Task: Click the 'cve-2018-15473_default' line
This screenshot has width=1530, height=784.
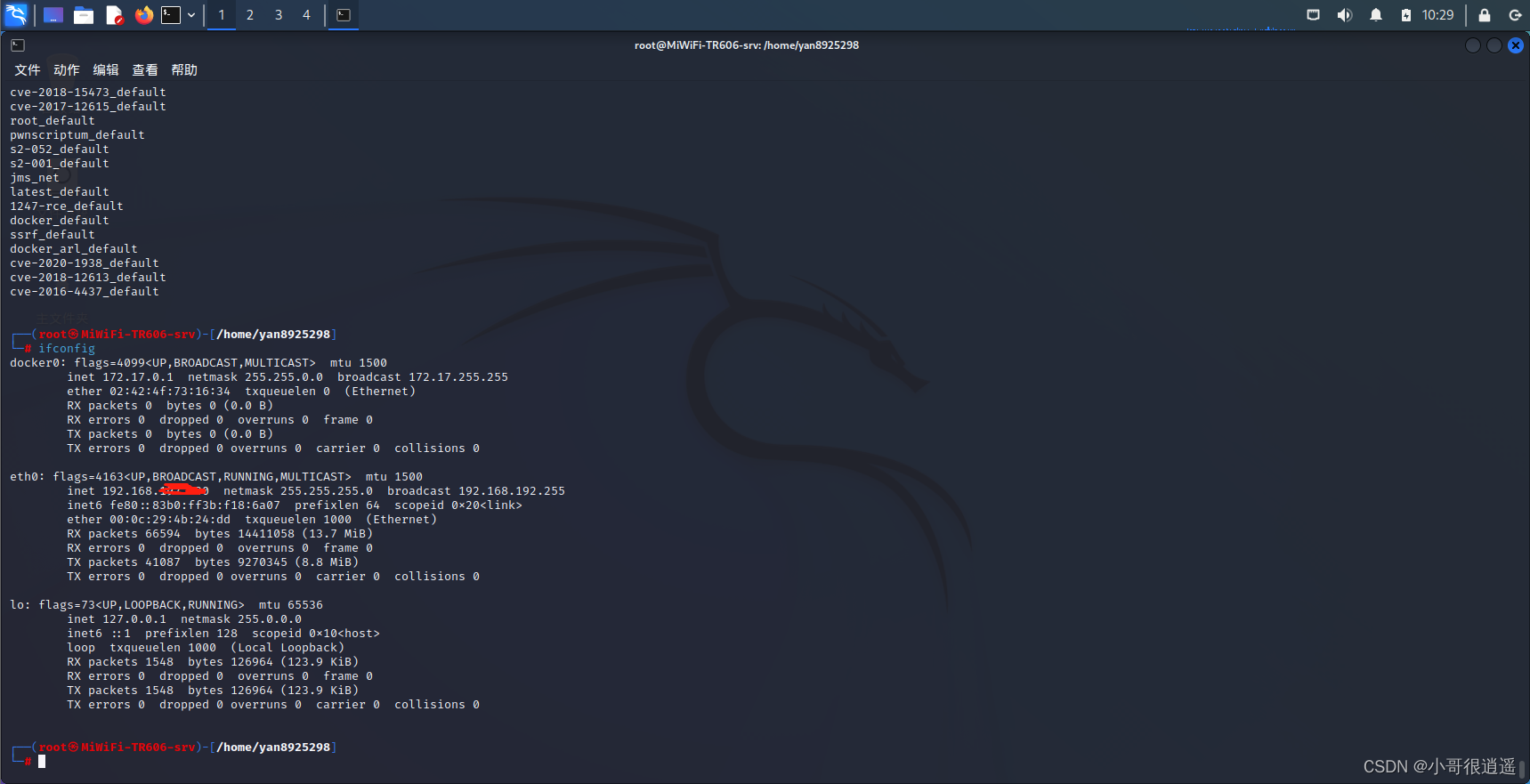Action: click(x=88, y=93)
